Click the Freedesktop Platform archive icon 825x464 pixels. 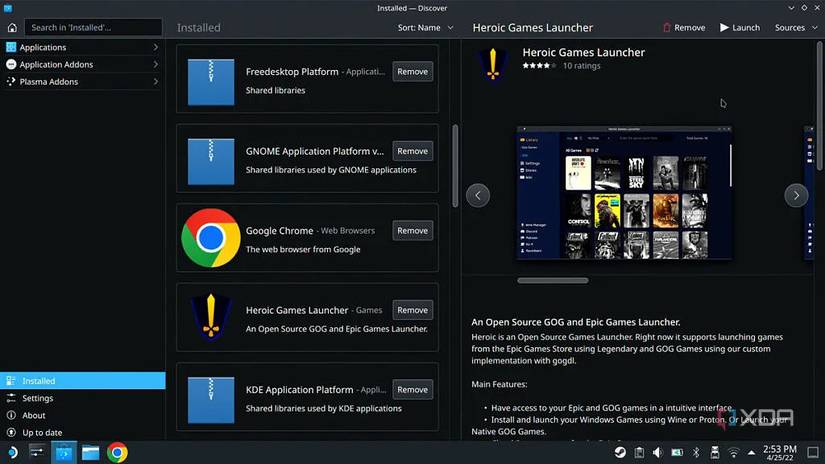(x=211, y=82)
